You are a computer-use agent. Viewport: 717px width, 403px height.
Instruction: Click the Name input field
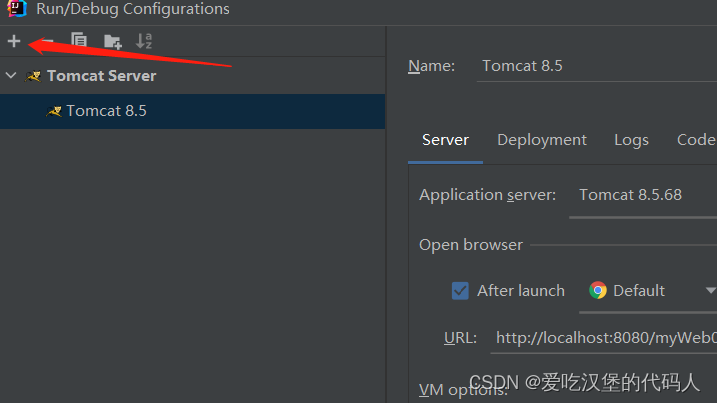(x=597, y=66)
